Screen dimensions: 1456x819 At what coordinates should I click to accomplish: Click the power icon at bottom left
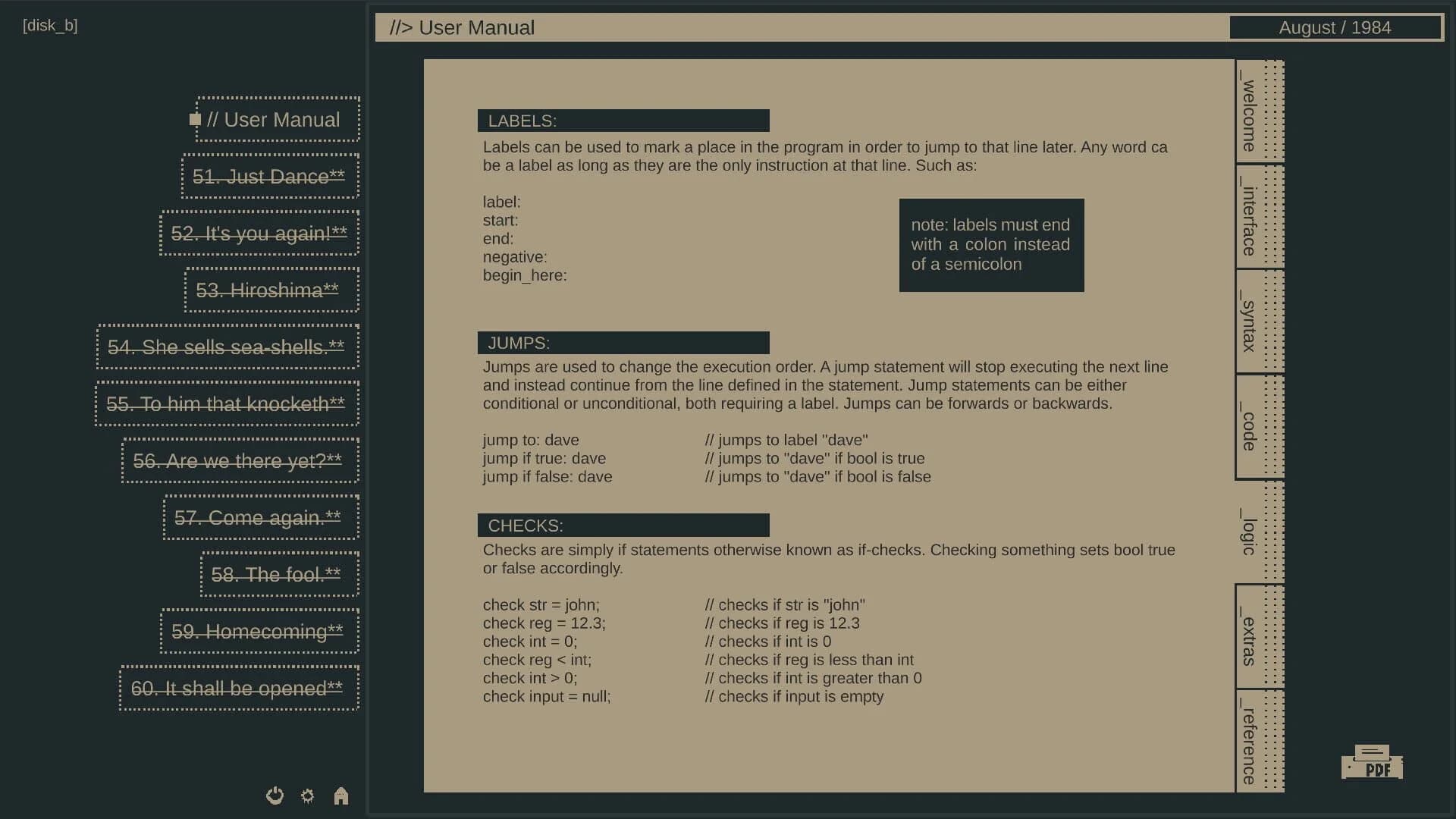[x=275, y=795]
